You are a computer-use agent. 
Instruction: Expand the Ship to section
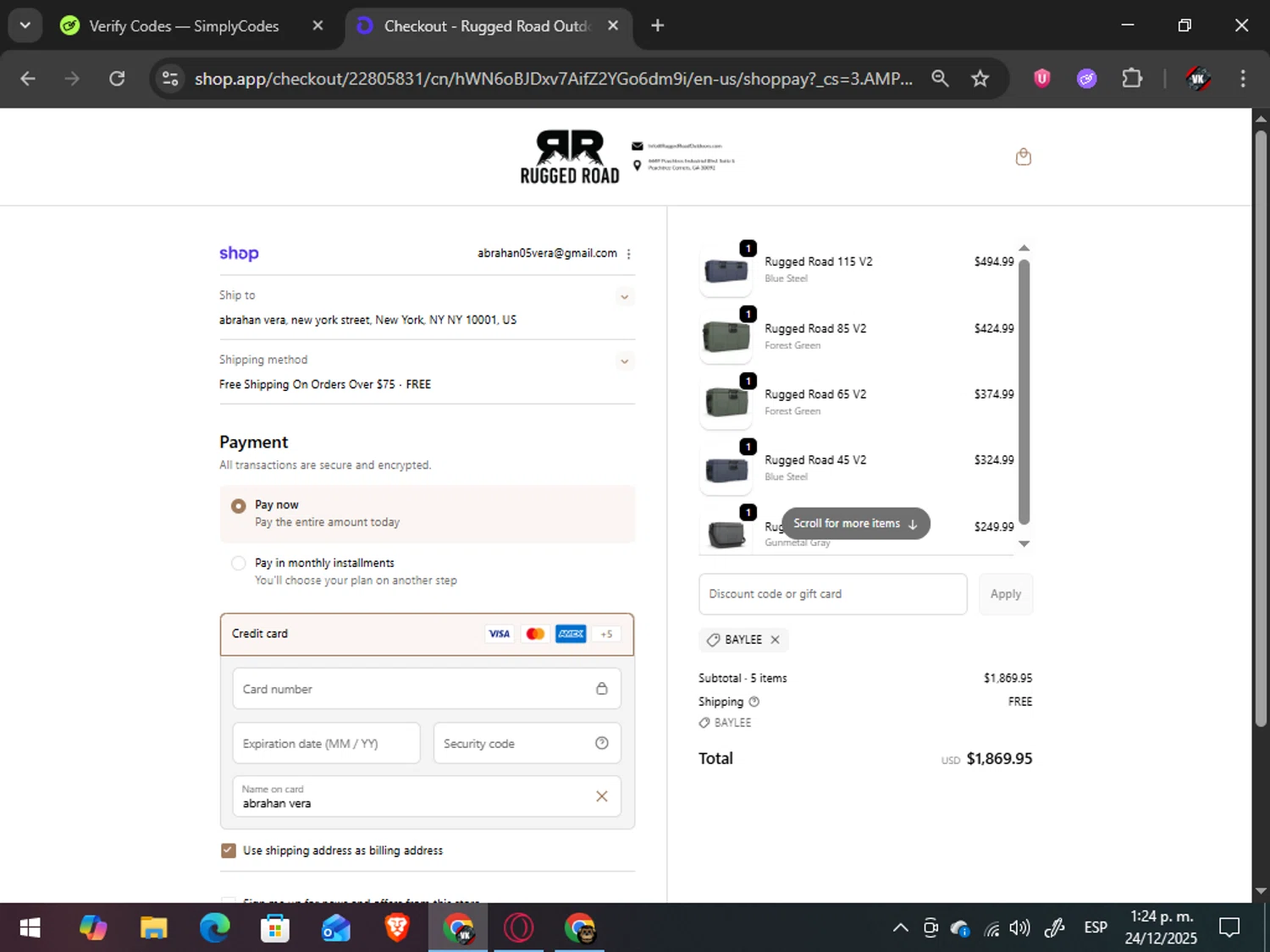(x=624, y=297)
